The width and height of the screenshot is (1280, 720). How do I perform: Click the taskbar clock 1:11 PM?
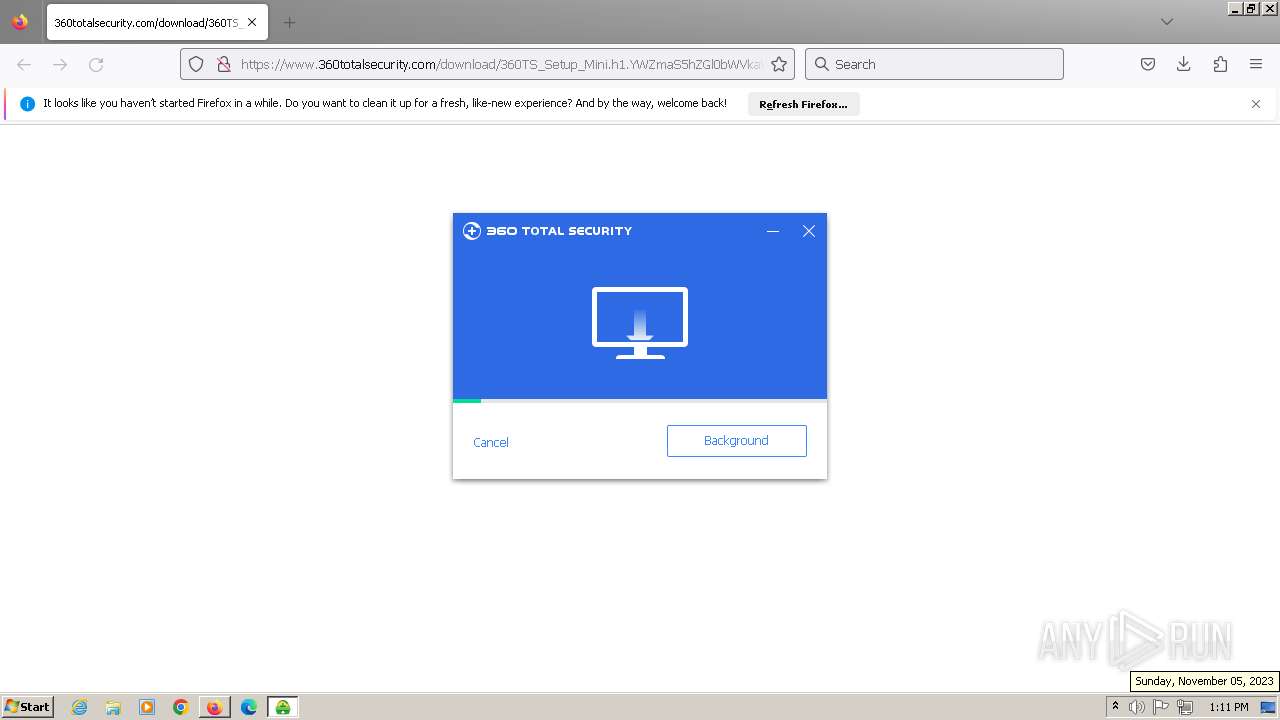tap(1229, 707)
